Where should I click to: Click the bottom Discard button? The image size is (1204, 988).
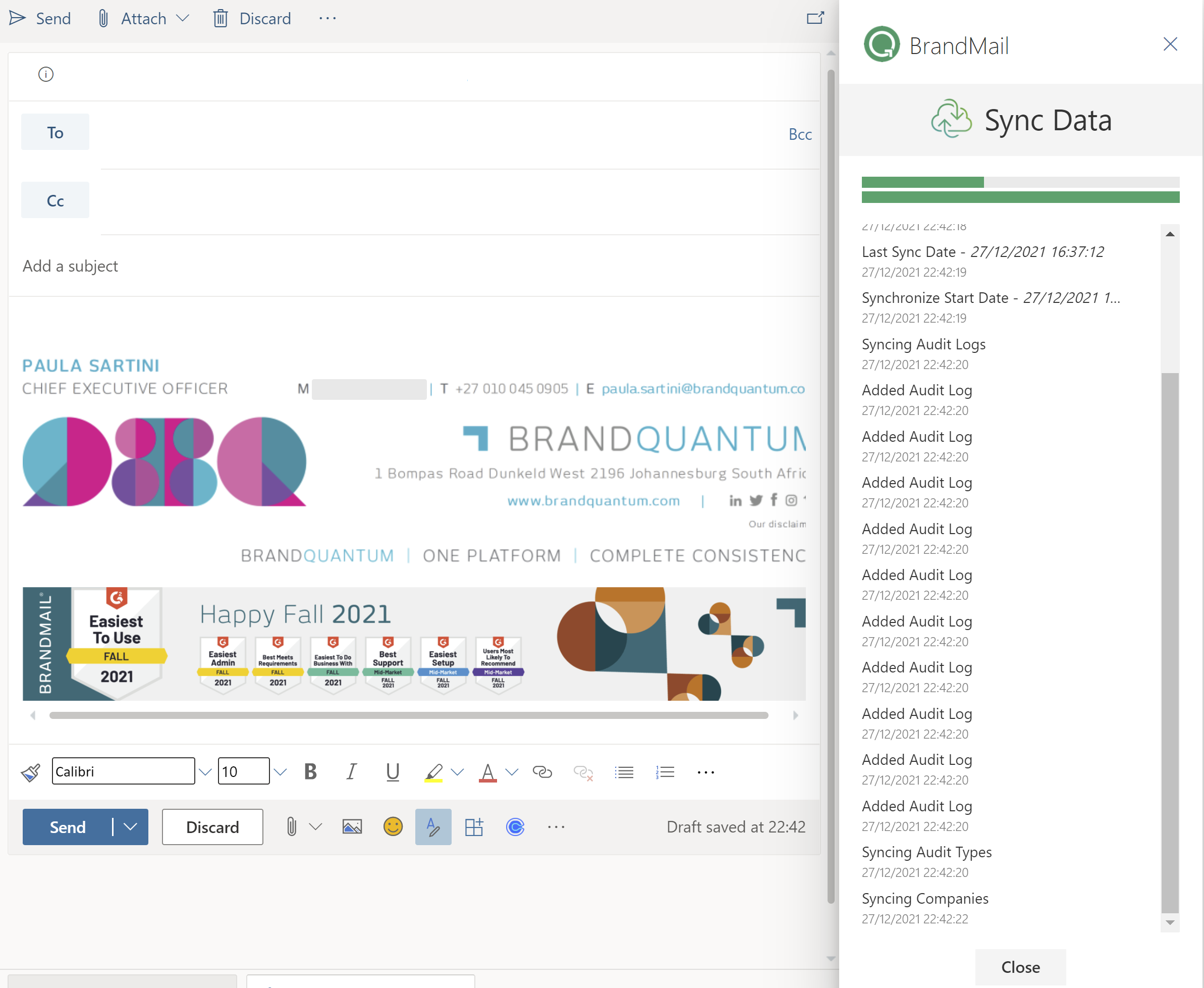click(213, 827)
